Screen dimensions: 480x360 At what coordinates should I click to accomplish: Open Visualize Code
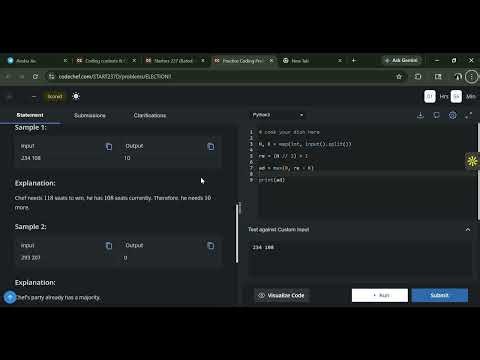point(282,295)
